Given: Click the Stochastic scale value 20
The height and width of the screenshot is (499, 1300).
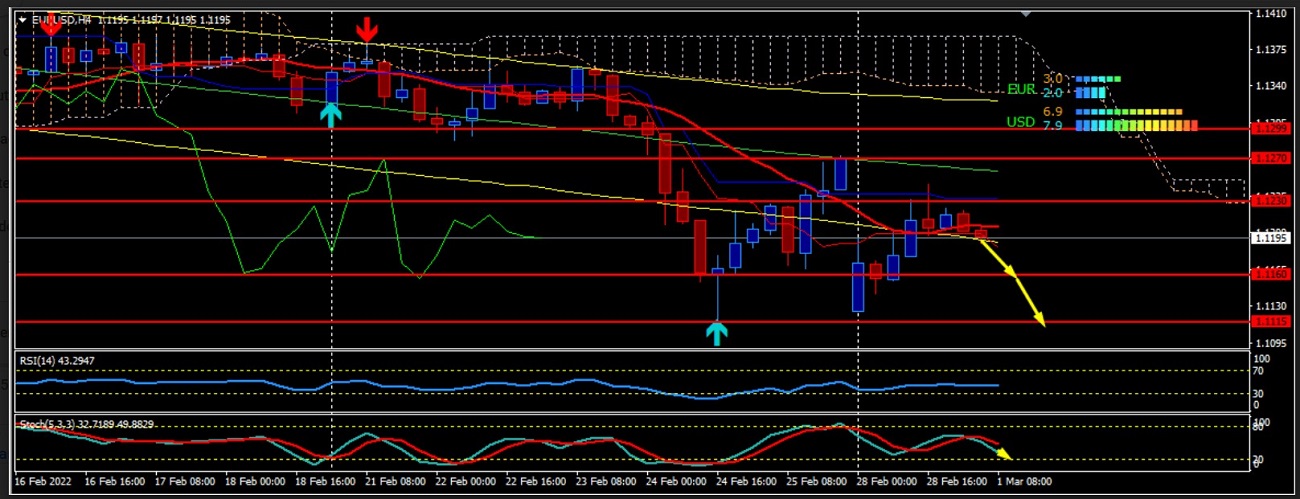Looking at the screenshot, I should click(x=1259, y=459).
